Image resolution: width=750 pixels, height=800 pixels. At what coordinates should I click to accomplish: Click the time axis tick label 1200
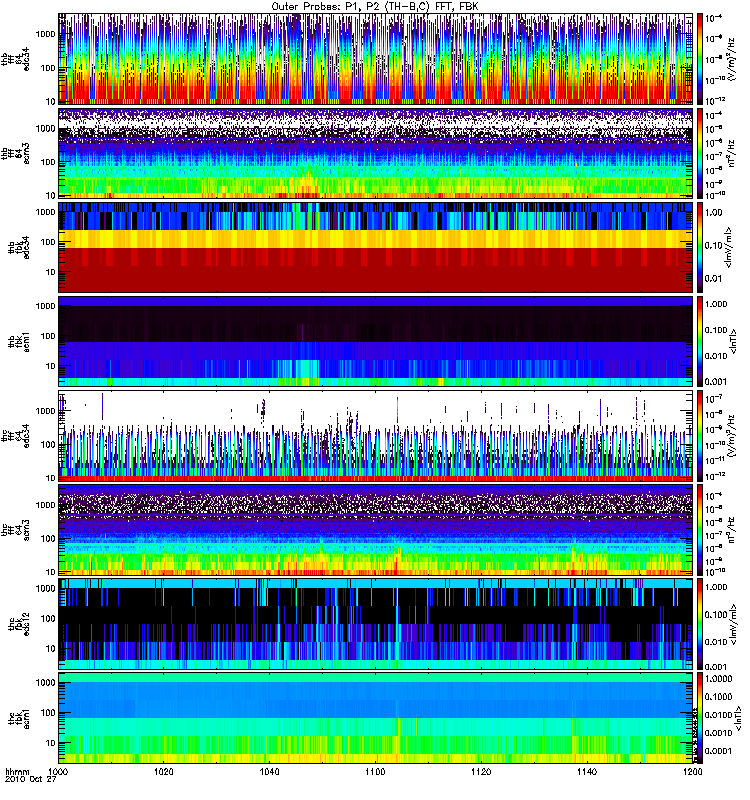[692, 771]
